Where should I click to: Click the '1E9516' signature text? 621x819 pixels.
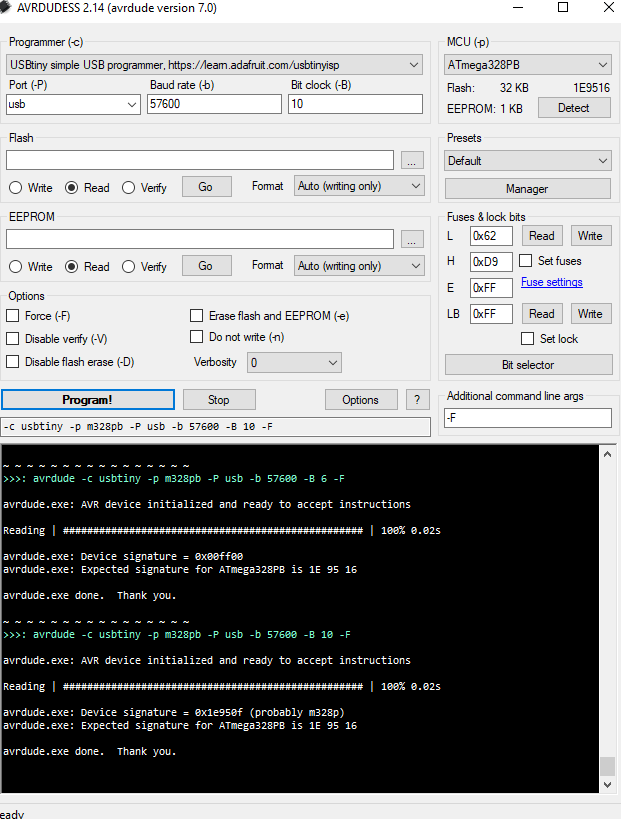(x=591, y=88)
